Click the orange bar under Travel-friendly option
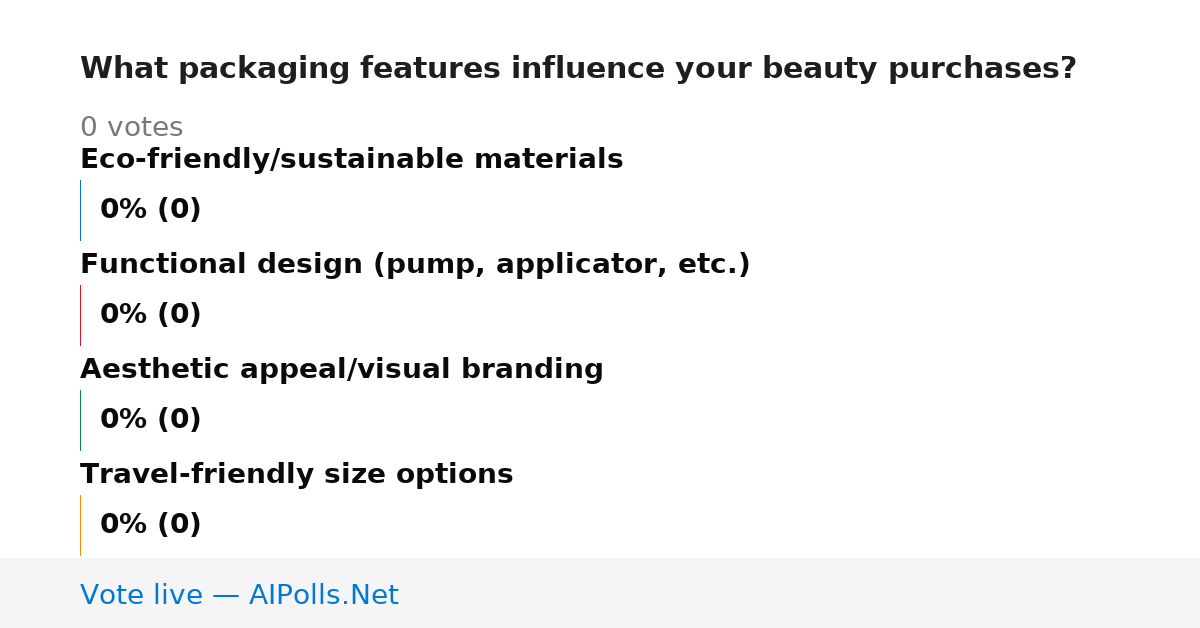 pos(80,525)
